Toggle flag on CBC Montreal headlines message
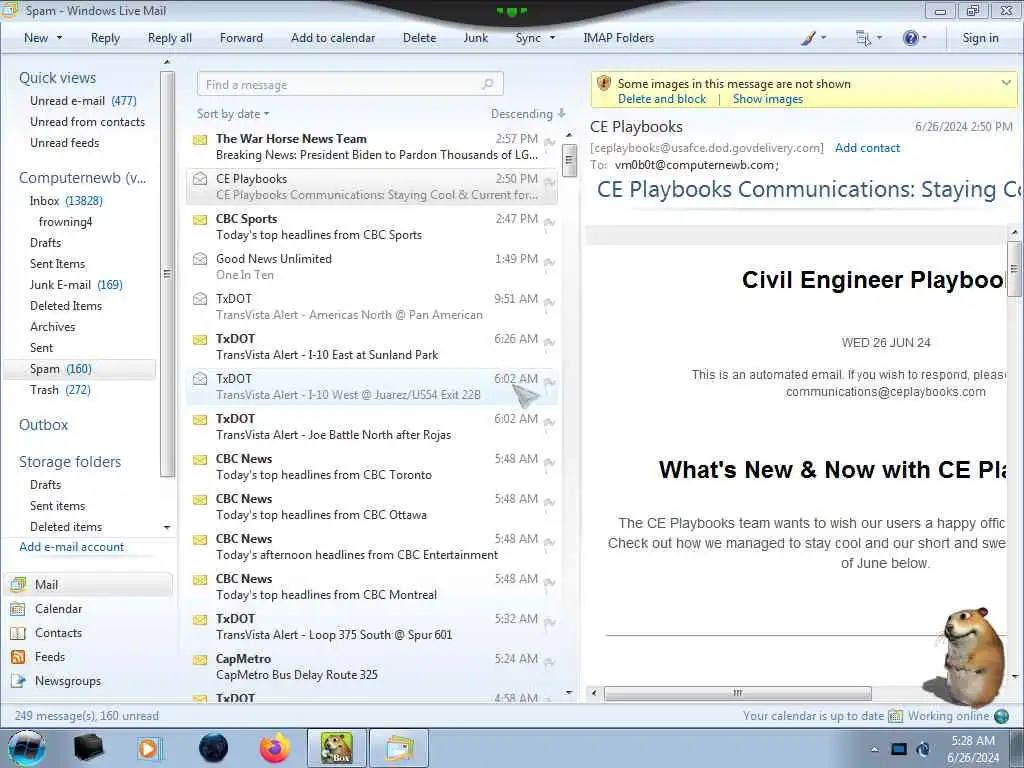Viewport: 1024px width, 768px height. (x=549, y=583)
